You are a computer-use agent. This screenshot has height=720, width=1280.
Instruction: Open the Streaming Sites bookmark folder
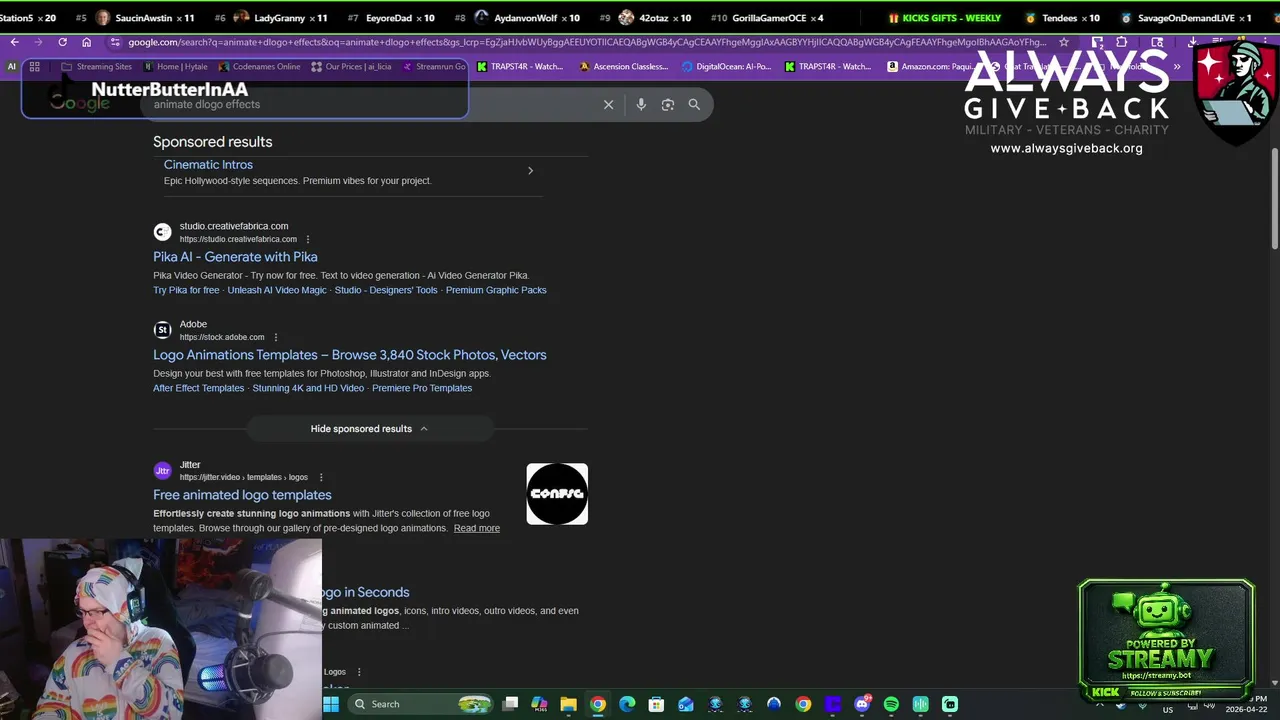(96, 66)
